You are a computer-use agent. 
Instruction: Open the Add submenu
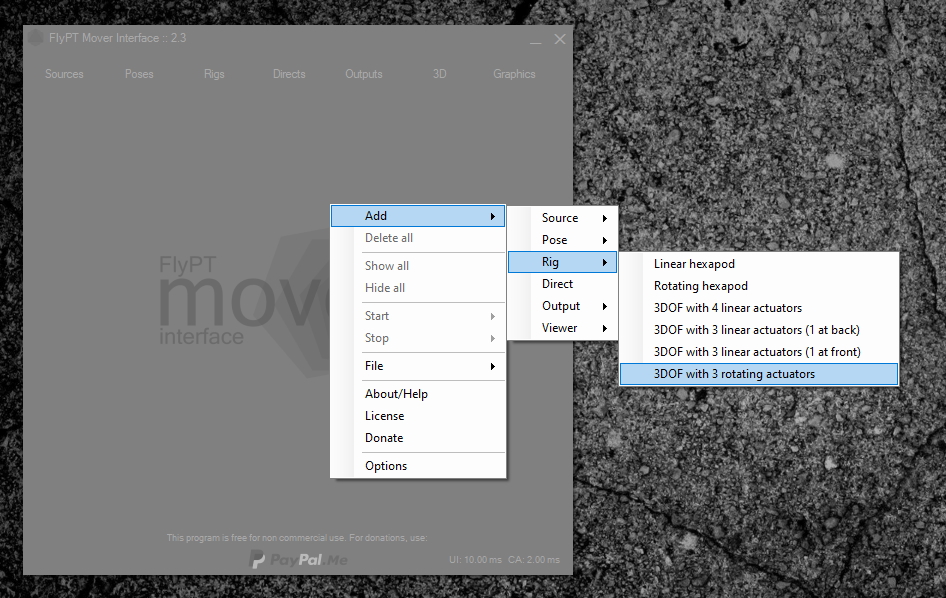click(x=417, y=216)
